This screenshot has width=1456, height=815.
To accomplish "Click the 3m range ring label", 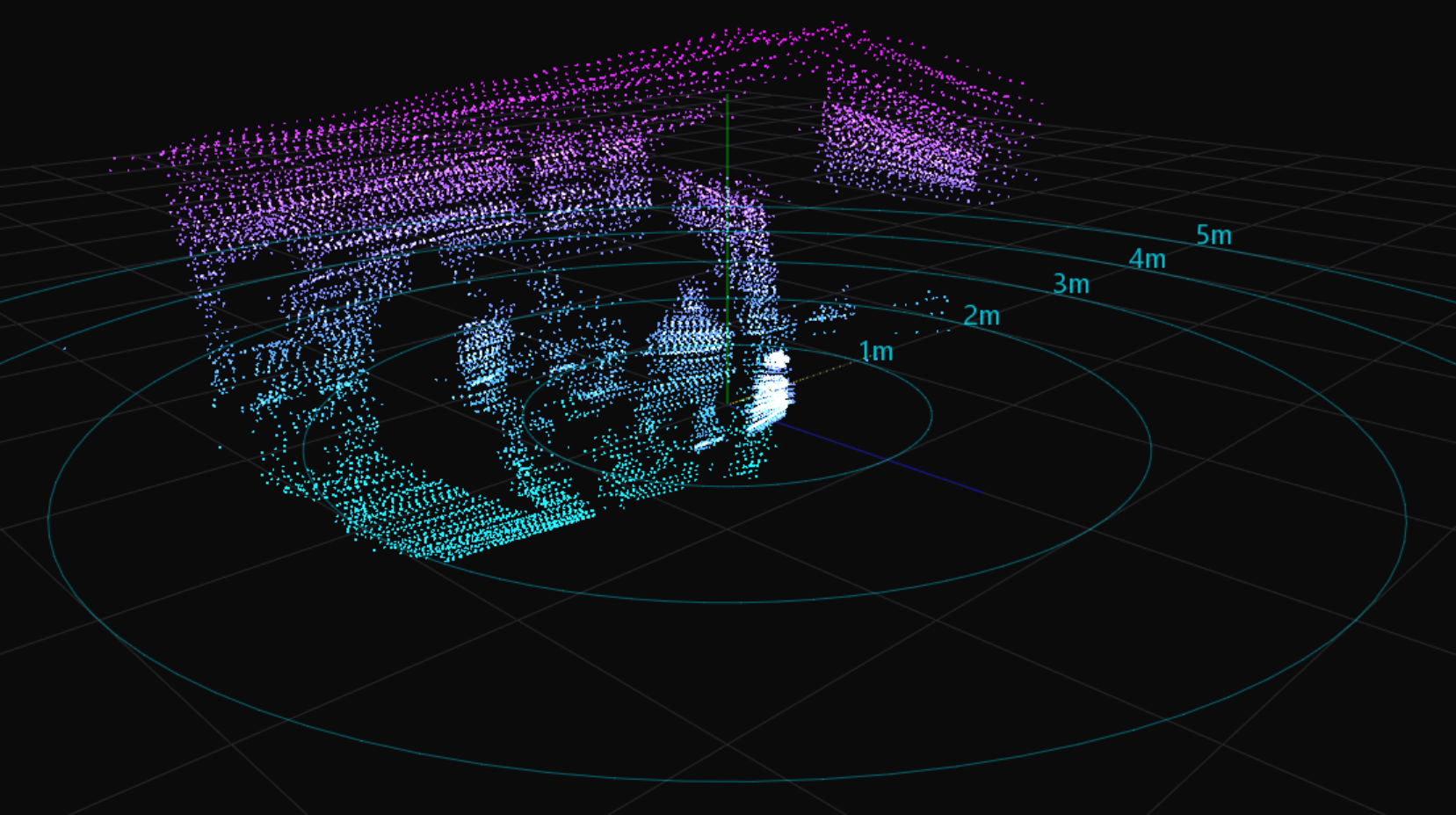I will (x=1071, y=284).
